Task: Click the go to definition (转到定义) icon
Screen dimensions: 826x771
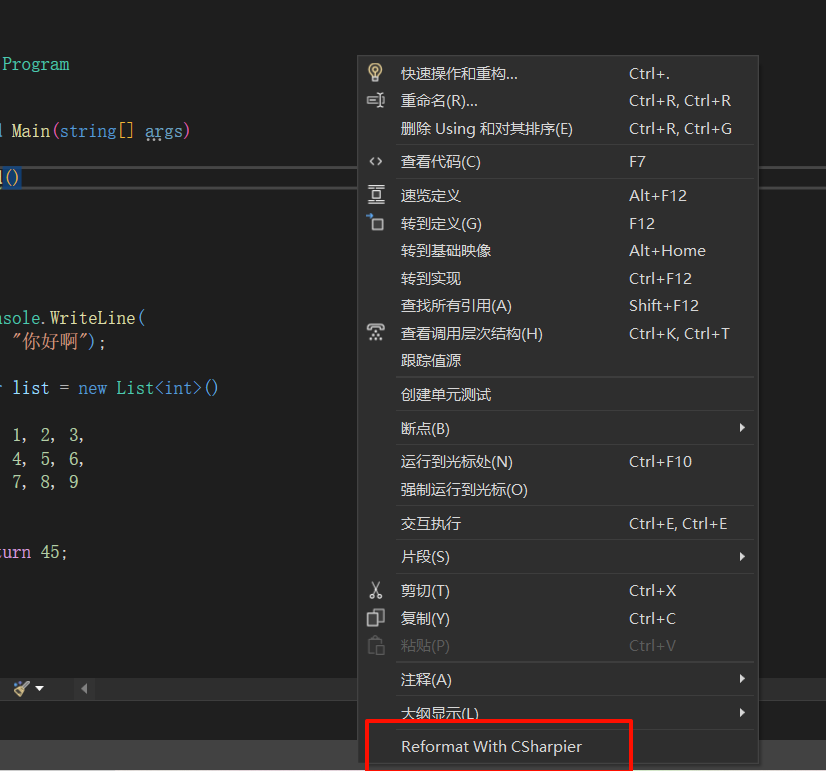Action: (376, 223)
